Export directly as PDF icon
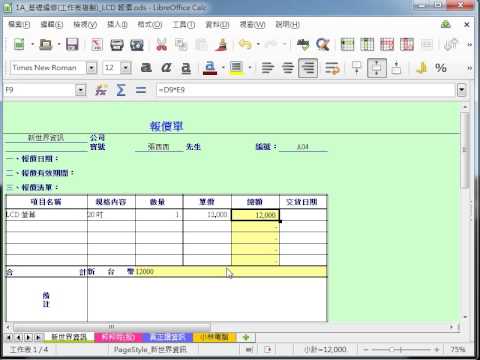 97,44
